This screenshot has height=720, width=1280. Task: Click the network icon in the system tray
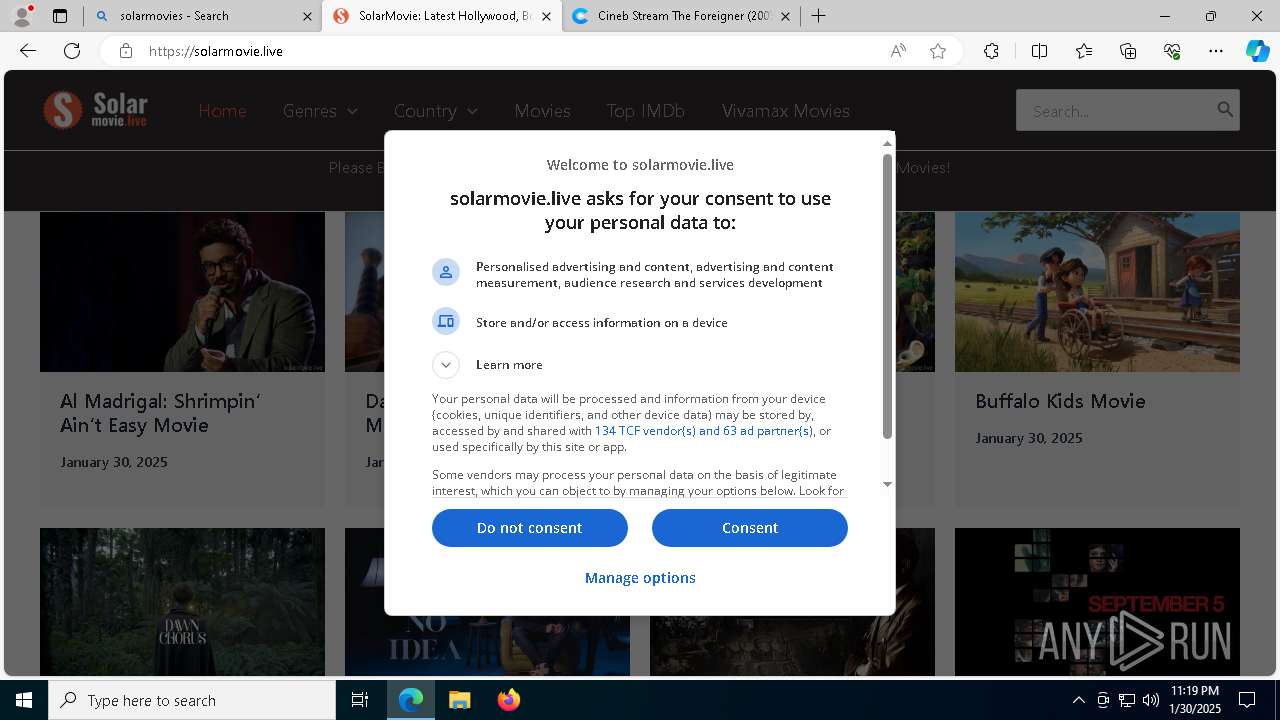[1127, 700]
